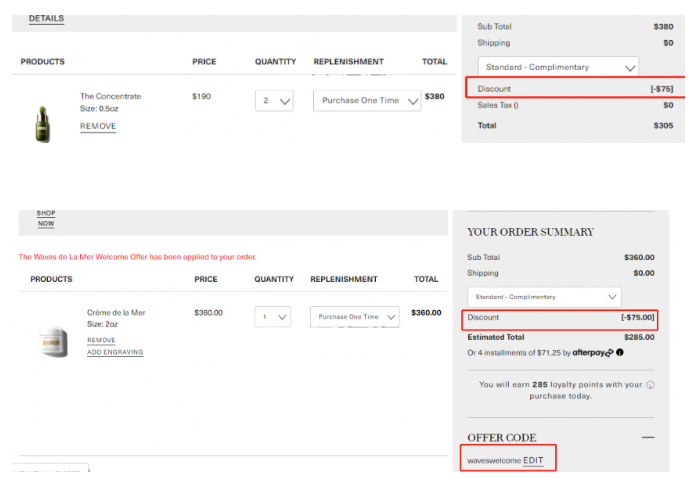This screenshot has height=478, width=692.
Task: Open replenishment dropdown for The Concentrate
Action: [367, 101]
